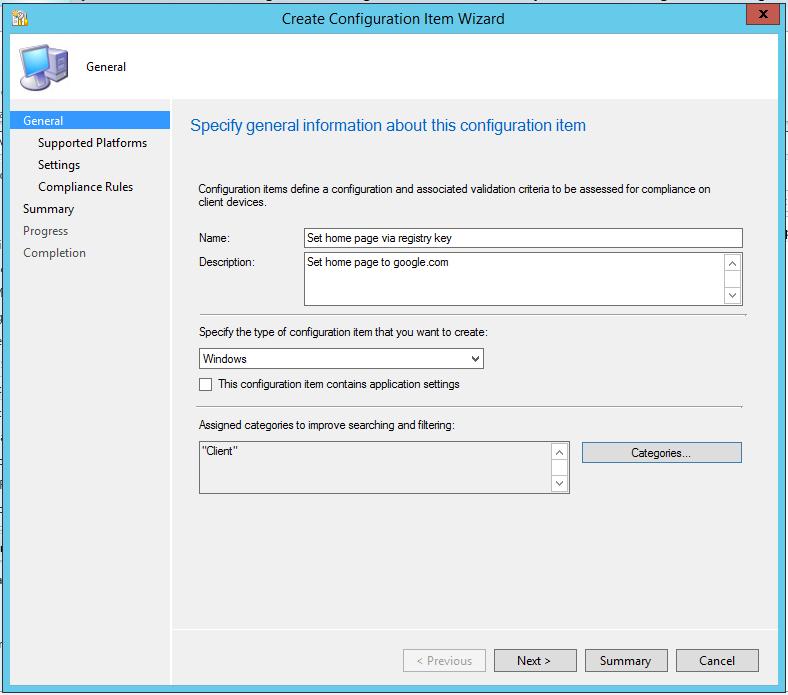The image size is (788, 695).
Task: Proceed with the Next button
Action: coord(535,661)
